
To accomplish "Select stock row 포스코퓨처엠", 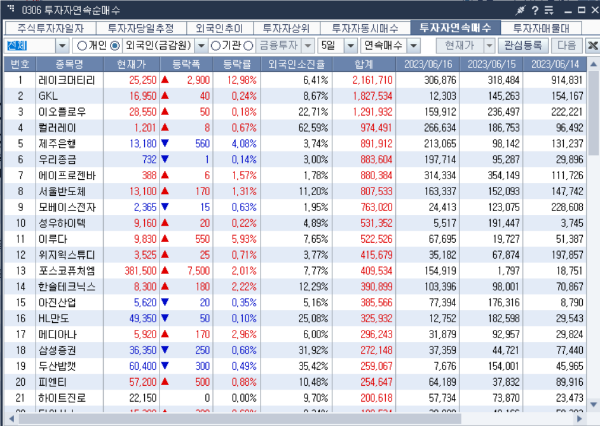I will tap(295, 271).
